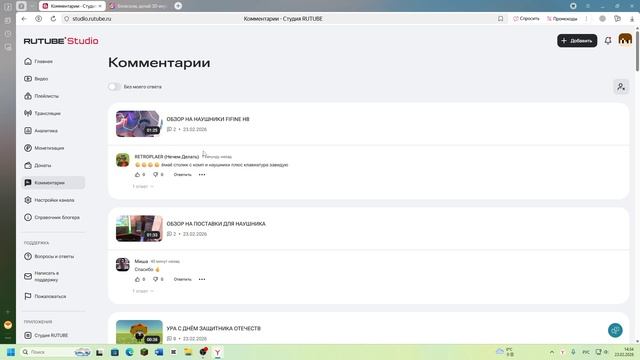Open Монетизация in the sidebar
Screen dimensions: 640x360
(x=44, y=148)
